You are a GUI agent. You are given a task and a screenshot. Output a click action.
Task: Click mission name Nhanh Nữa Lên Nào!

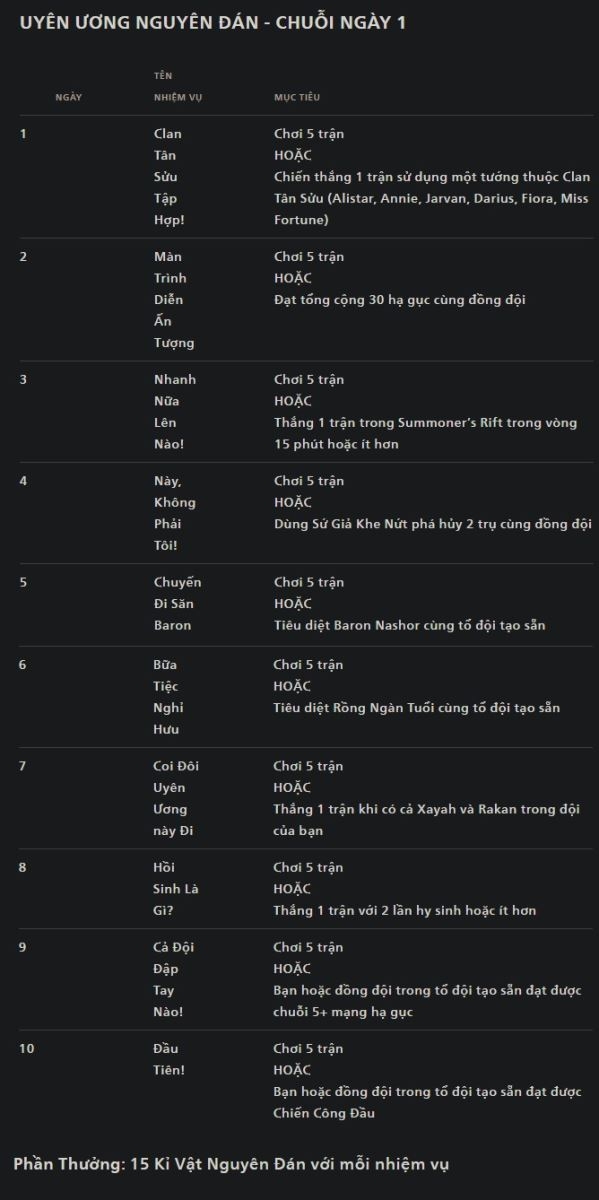click(x=175, y=412)
